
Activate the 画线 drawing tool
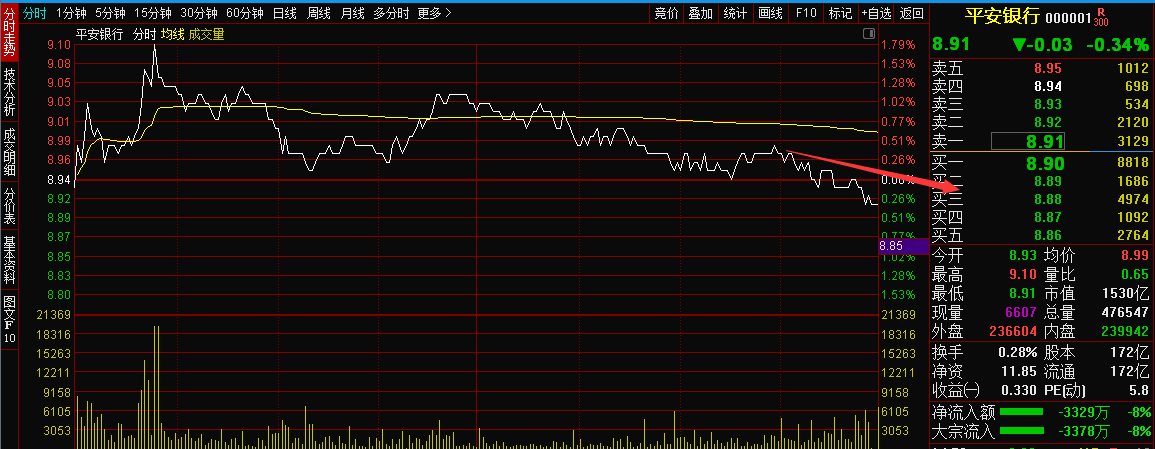tap(770, 13)
